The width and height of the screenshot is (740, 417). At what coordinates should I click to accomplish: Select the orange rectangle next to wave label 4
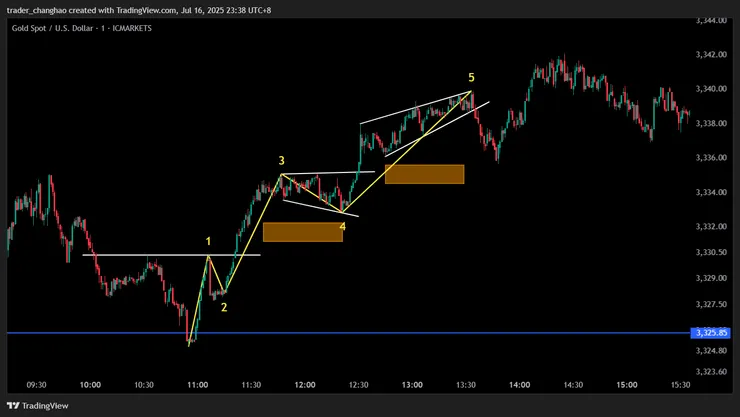pos(303,232)
